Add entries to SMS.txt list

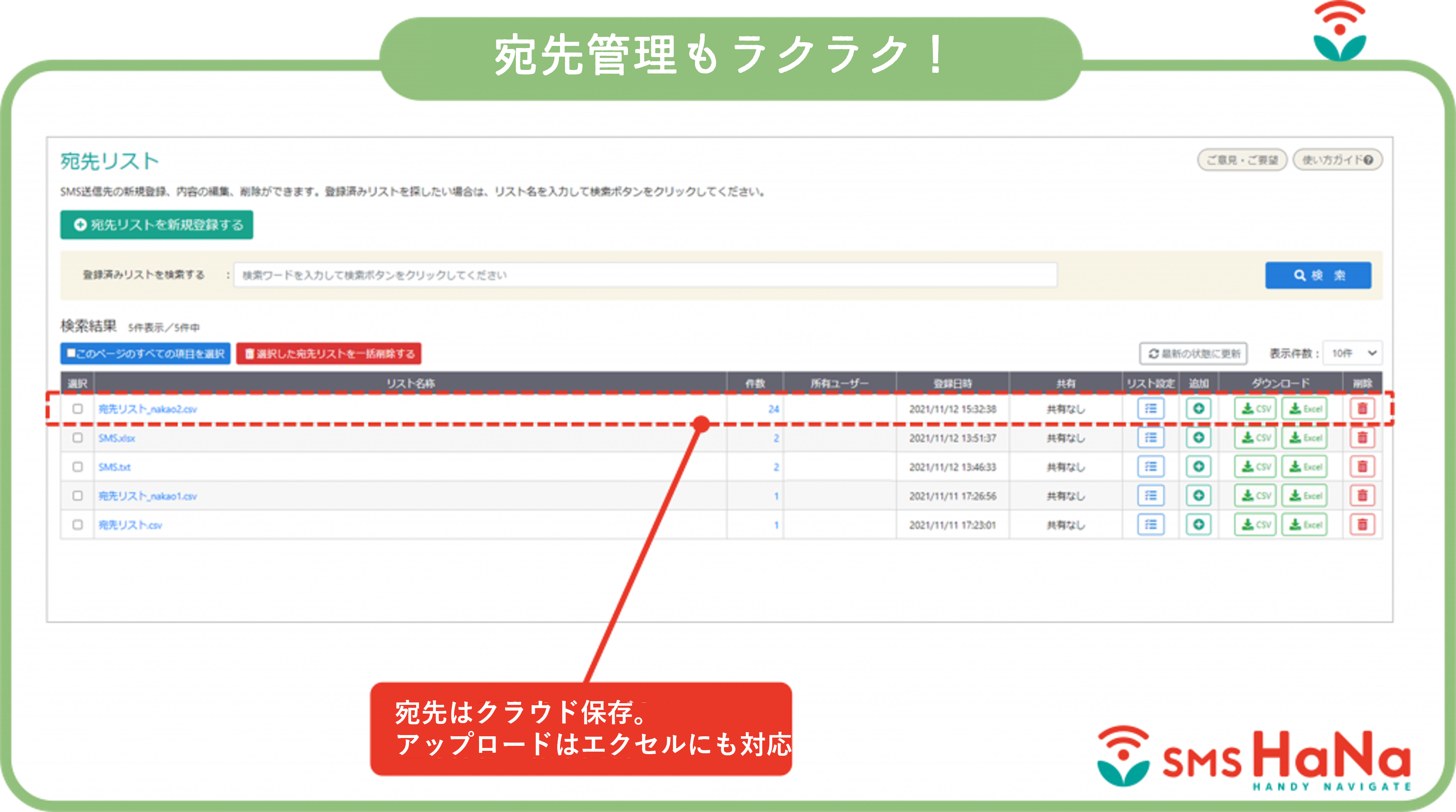point(1198,467)
